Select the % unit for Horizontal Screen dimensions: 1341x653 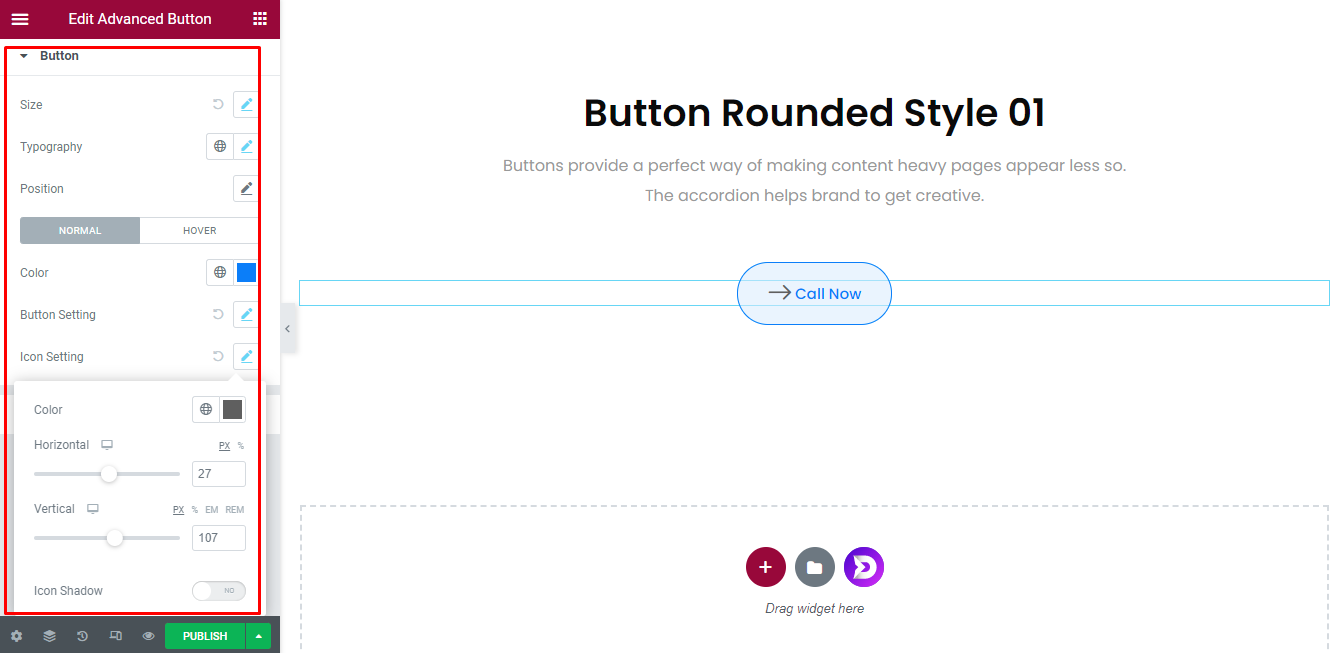240,446
